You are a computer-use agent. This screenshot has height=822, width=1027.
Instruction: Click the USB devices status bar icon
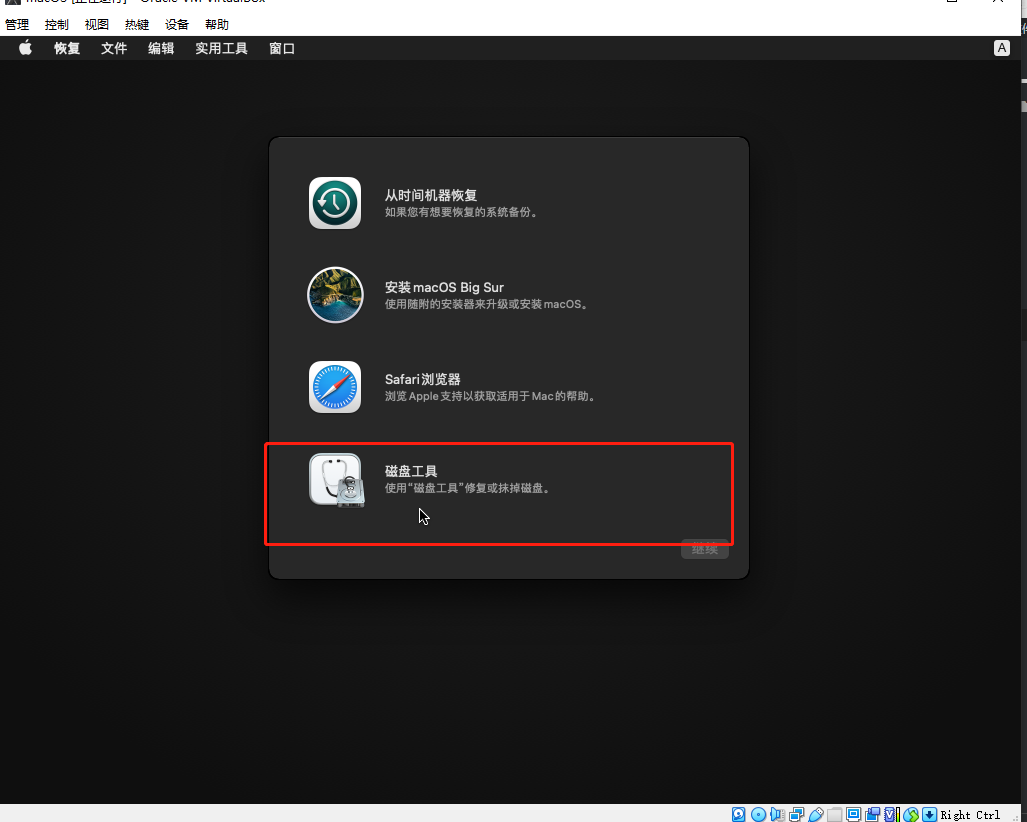pyautogui.click(x=816, y=814)
